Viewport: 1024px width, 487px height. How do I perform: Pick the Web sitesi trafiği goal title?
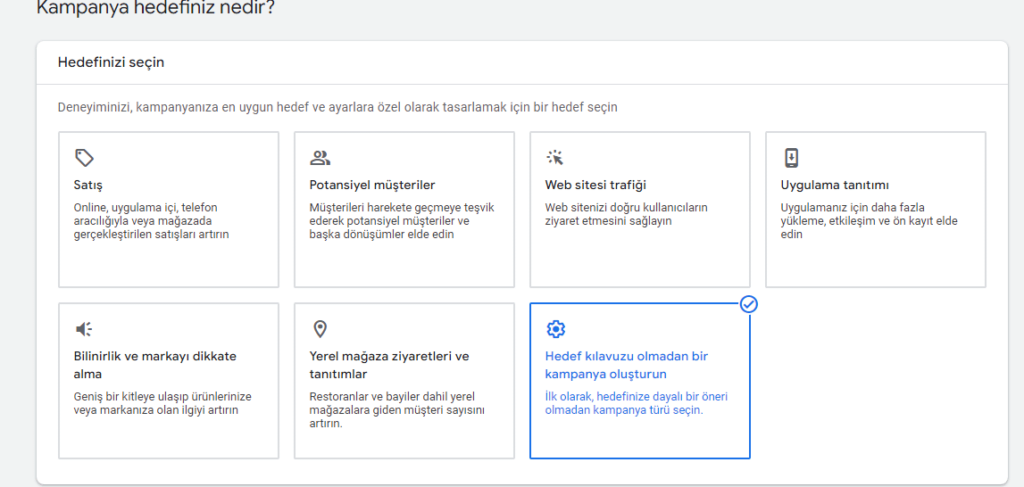pyautogui.click(x=596, y=185)
